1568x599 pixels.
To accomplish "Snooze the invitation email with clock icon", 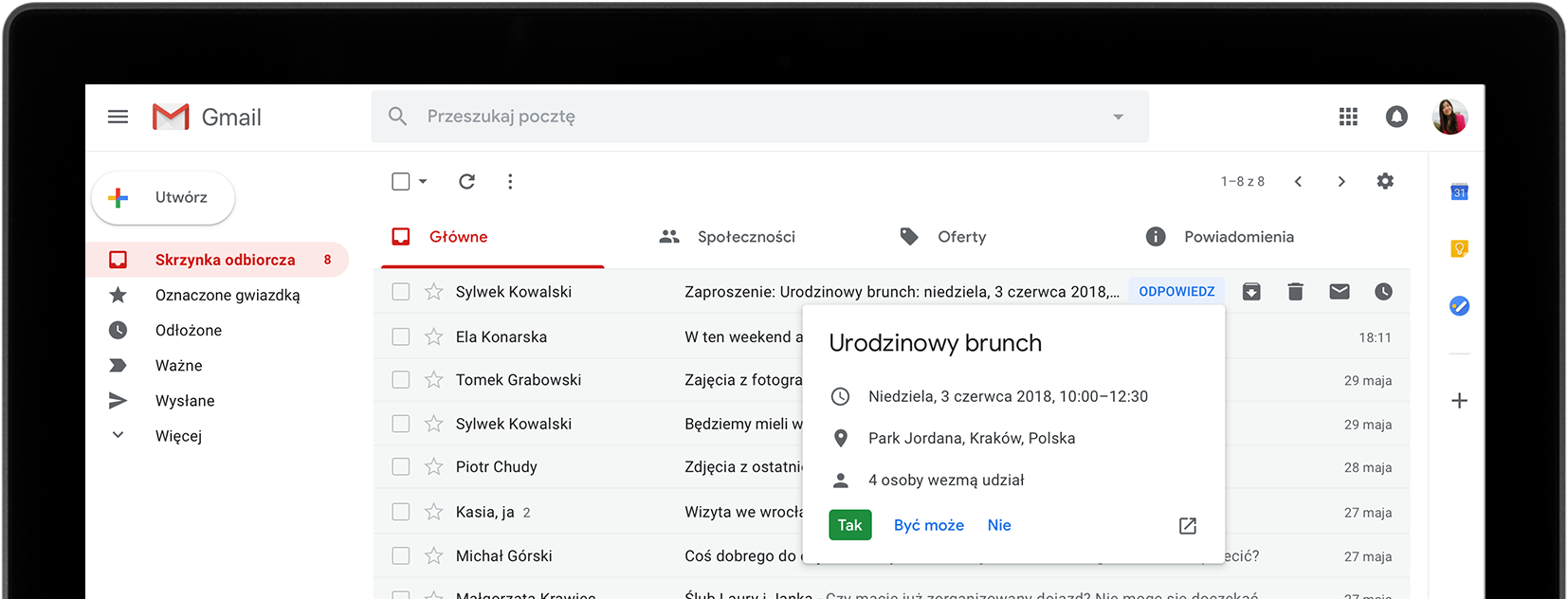I will coord(1383,292).
